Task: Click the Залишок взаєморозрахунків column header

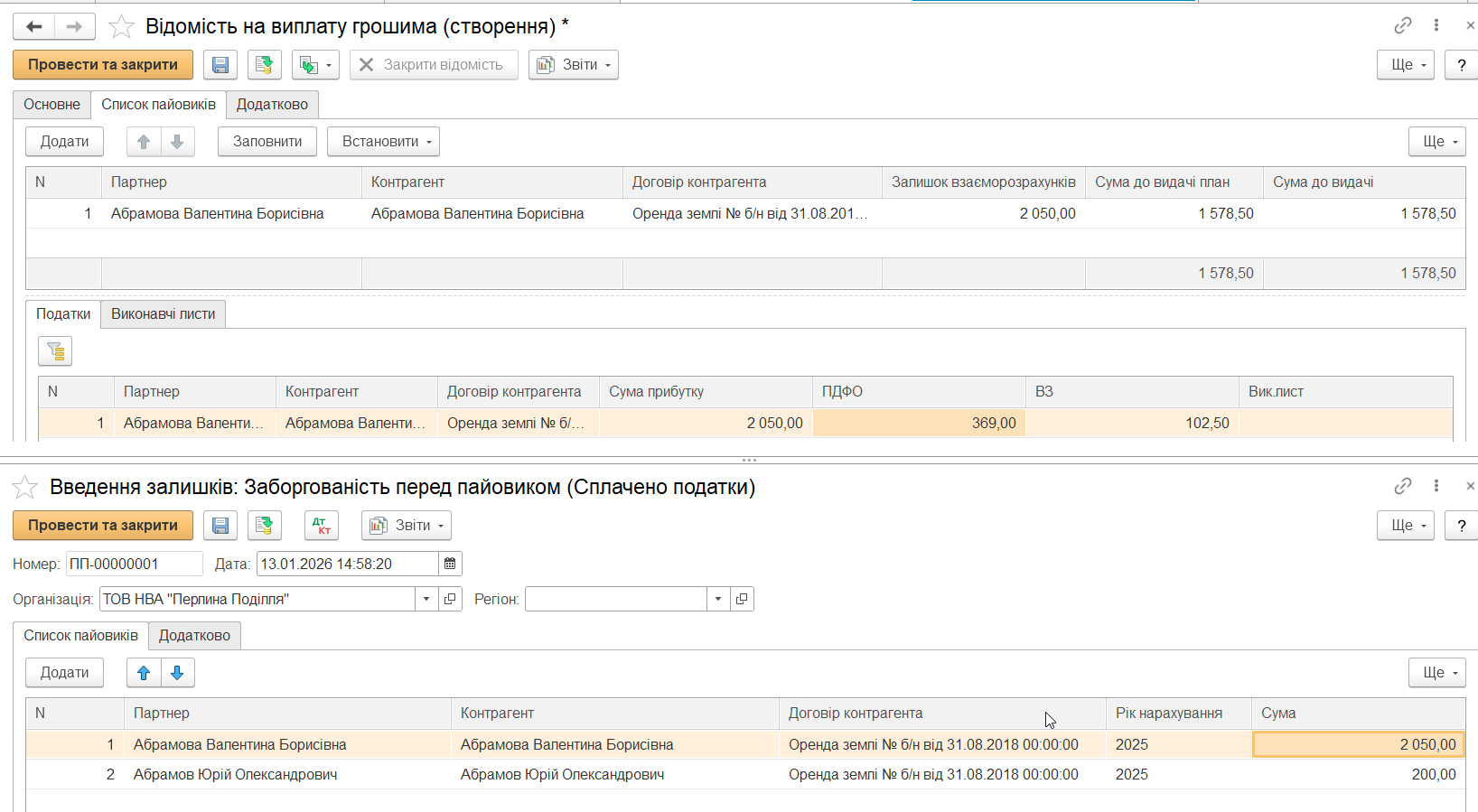Action: (x=984, y=182)
